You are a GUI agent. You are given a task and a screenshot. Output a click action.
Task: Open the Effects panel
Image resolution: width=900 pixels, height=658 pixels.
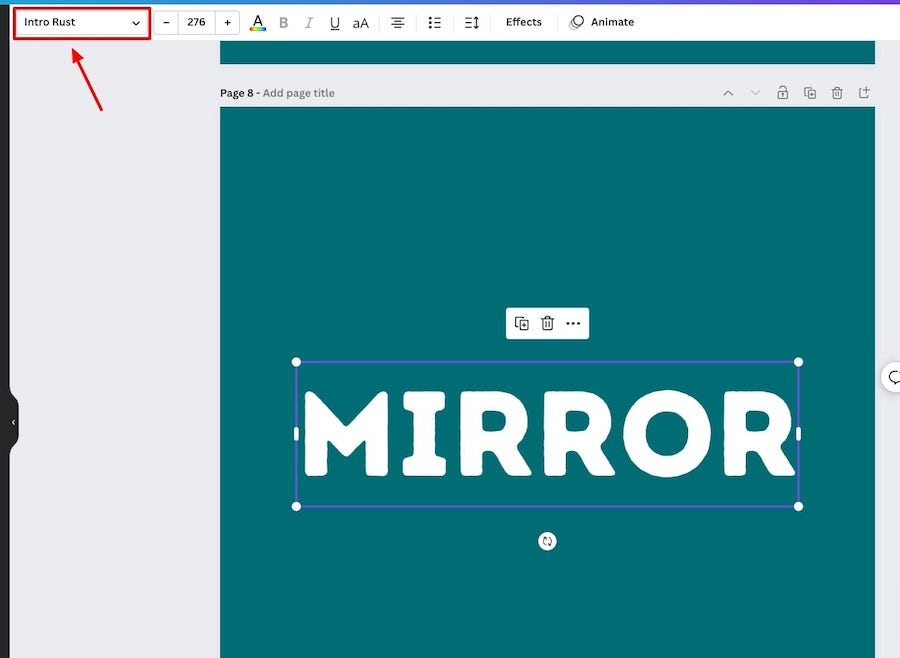(523, 22)
